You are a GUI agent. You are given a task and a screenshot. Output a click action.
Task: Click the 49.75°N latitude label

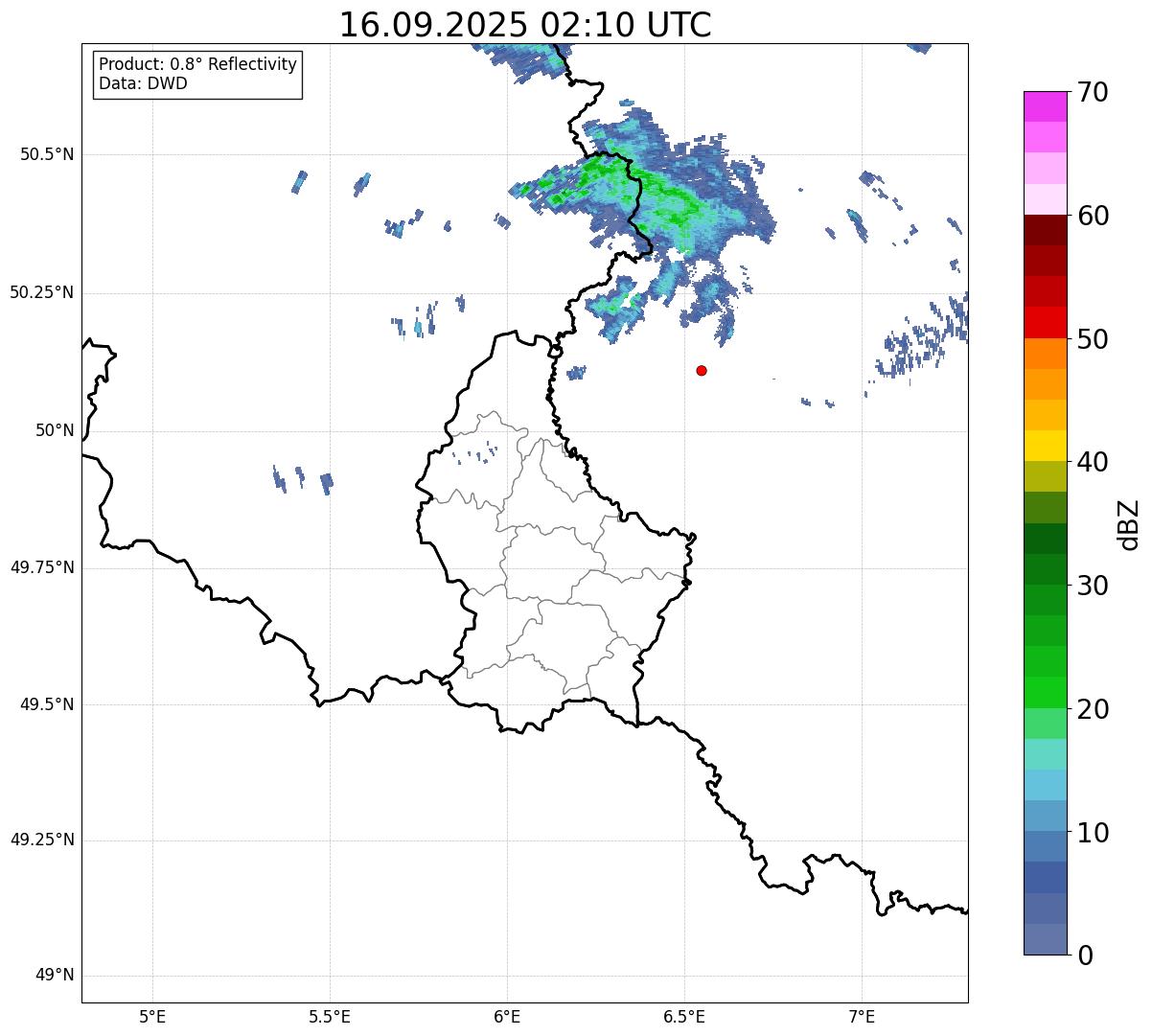42,568
